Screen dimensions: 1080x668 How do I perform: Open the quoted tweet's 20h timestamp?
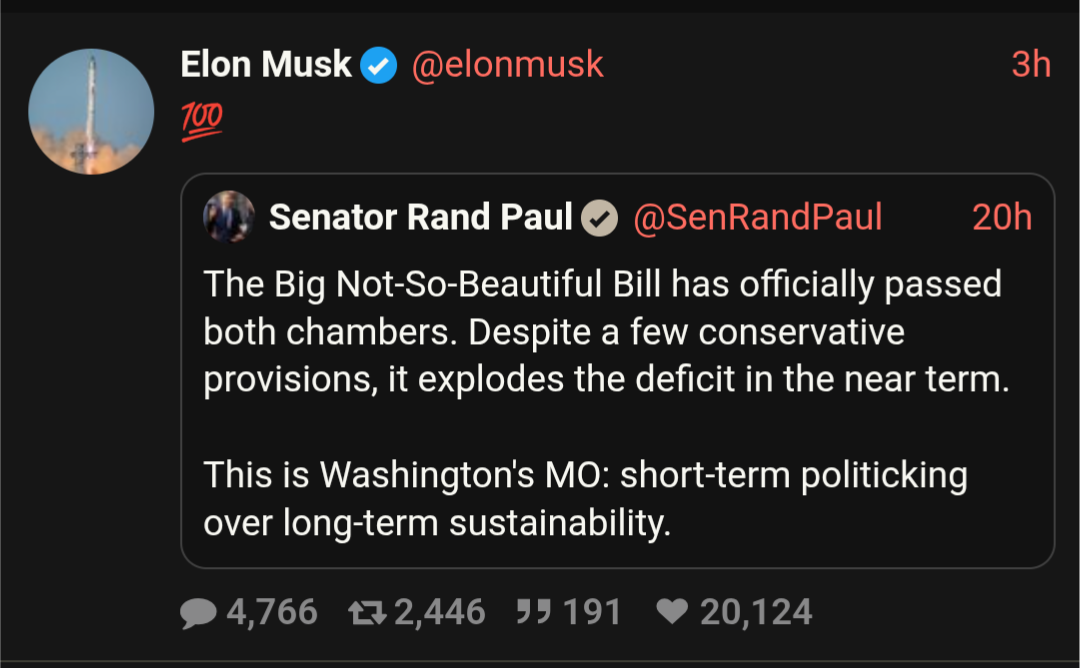1001,218
